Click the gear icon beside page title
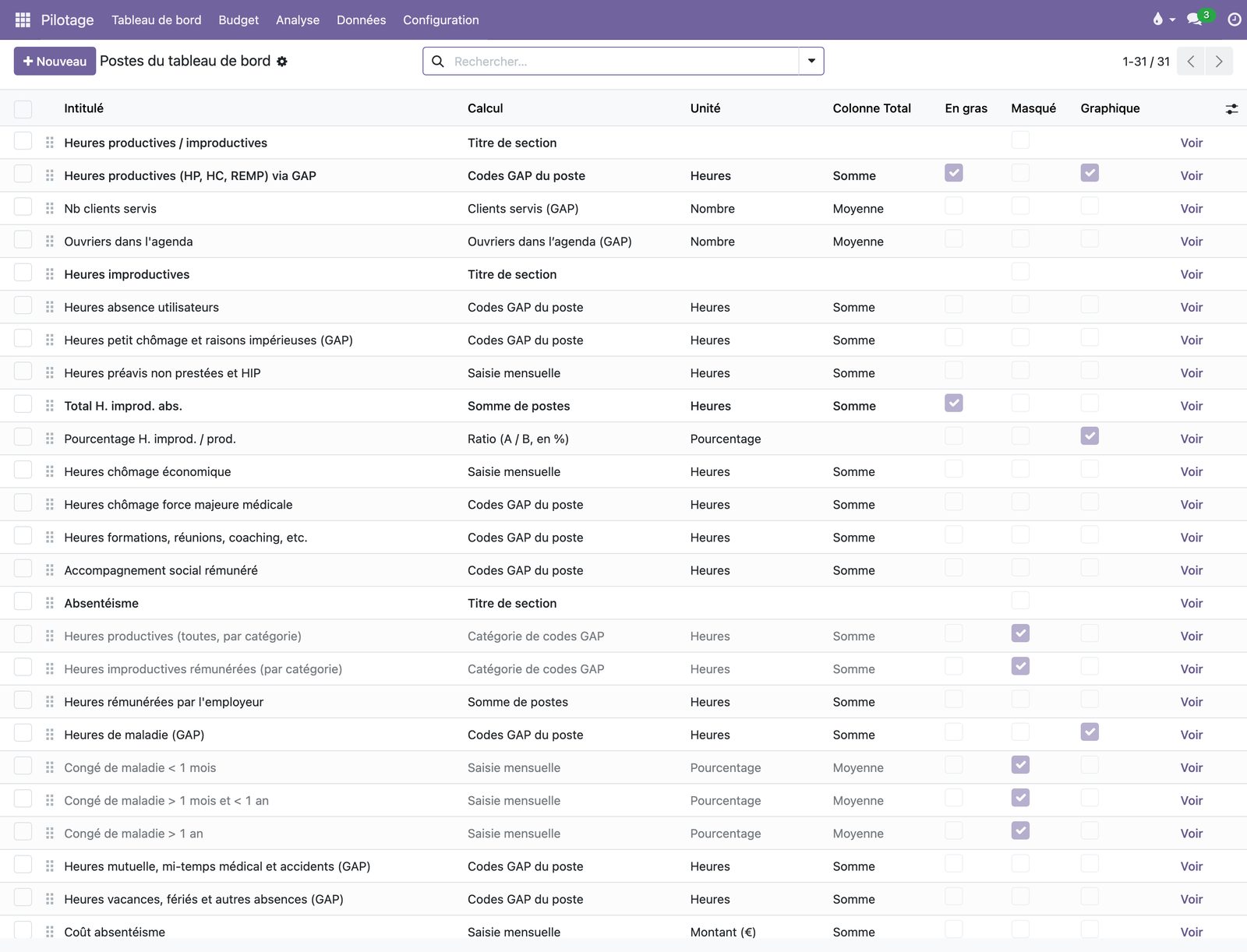This screenshot has width=1247, height=952. tap(282, 62)
